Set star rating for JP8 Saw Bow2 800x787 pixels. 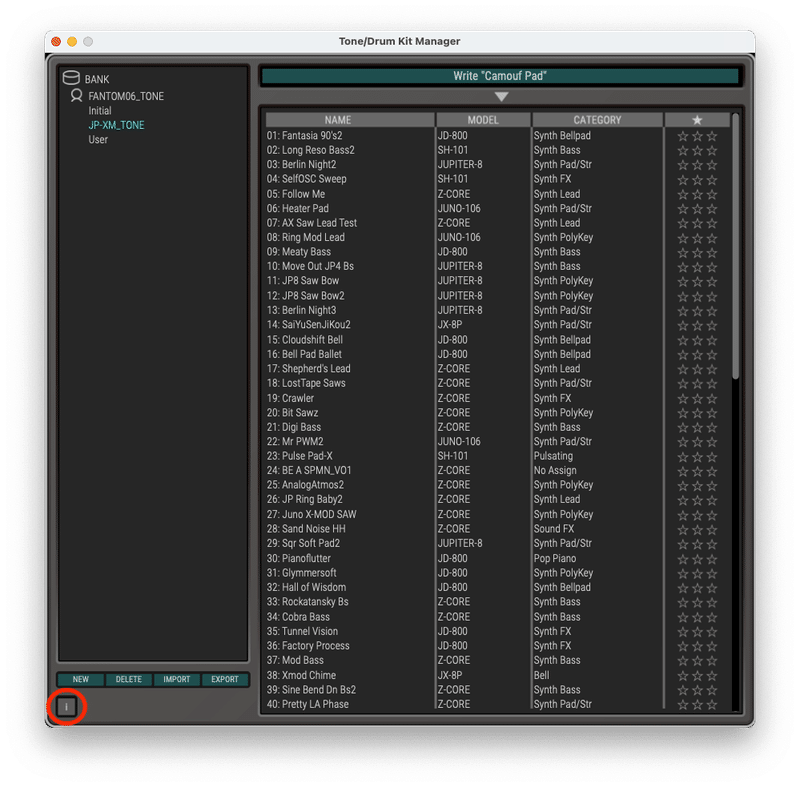697,296
